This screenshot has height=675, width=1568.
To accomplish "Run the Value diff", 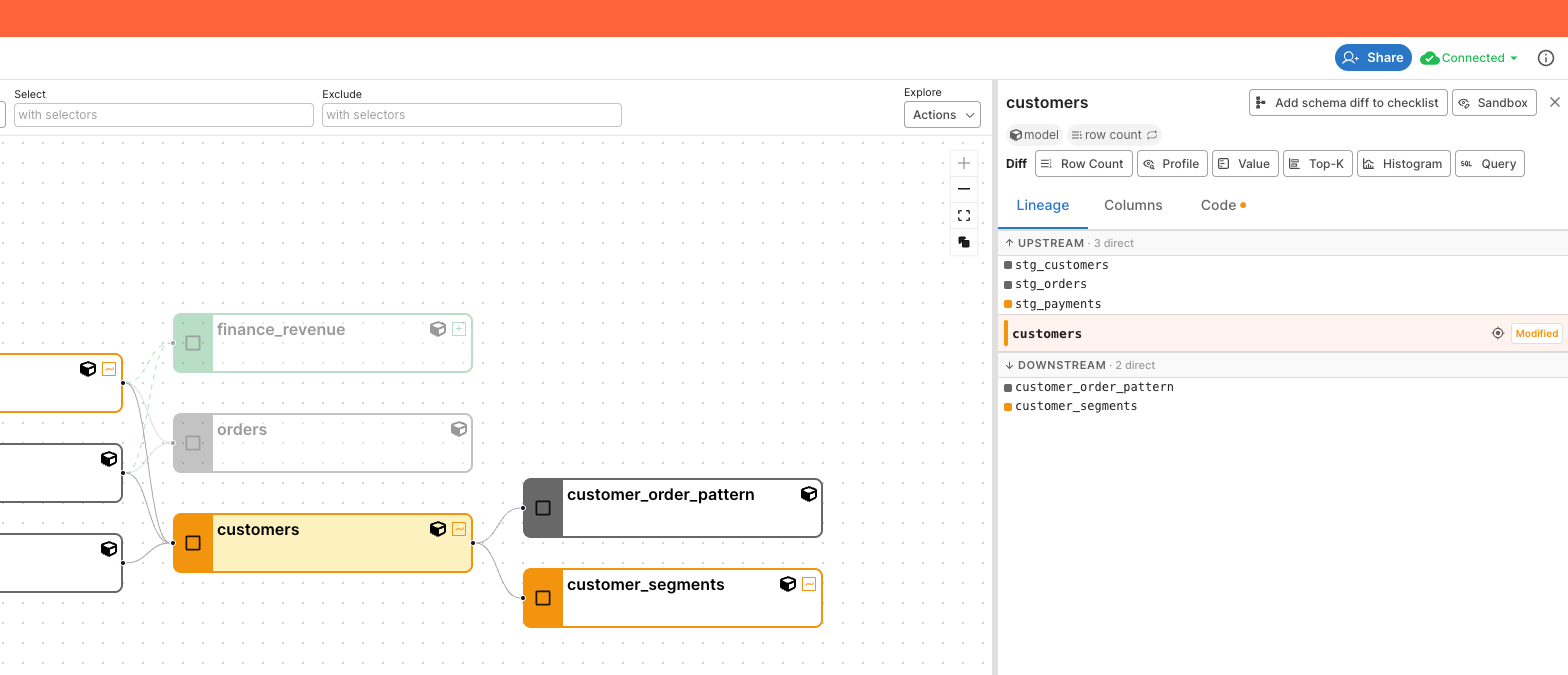I will click(1245, 164).
